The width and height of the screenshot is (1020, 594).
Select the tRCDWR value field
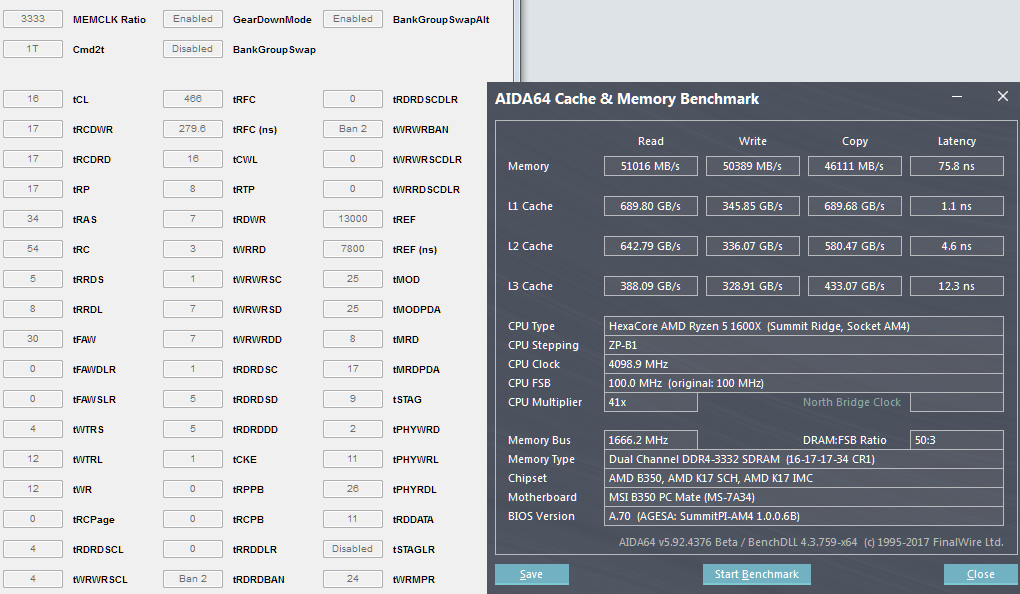coord(33,129)
